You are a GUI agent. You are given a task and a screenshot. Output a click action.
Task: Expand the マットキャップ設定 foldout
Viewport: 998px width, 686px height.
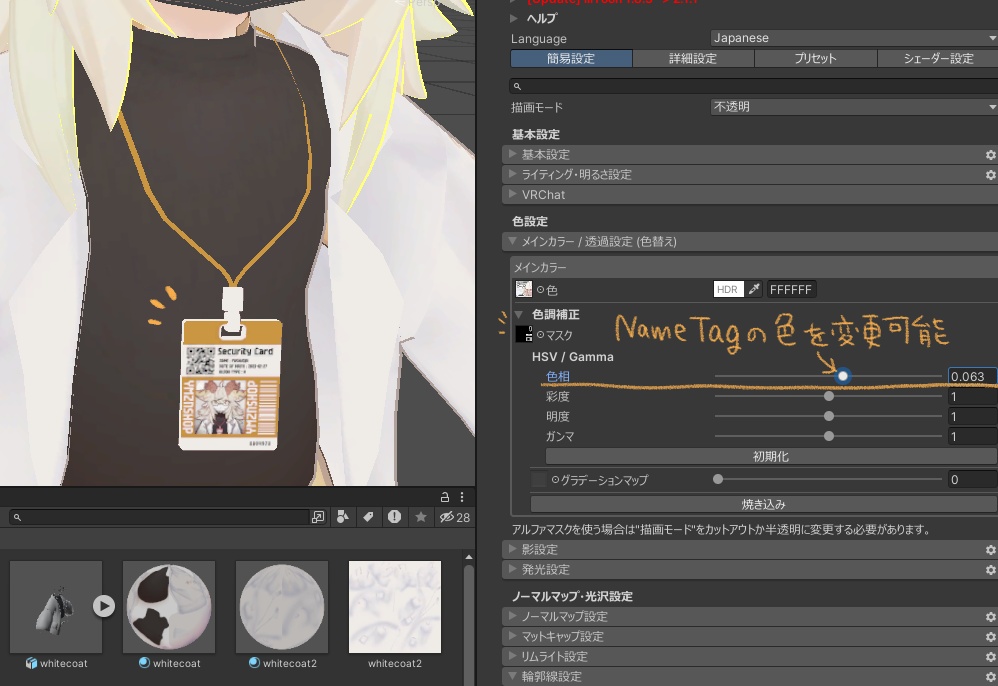512,636
